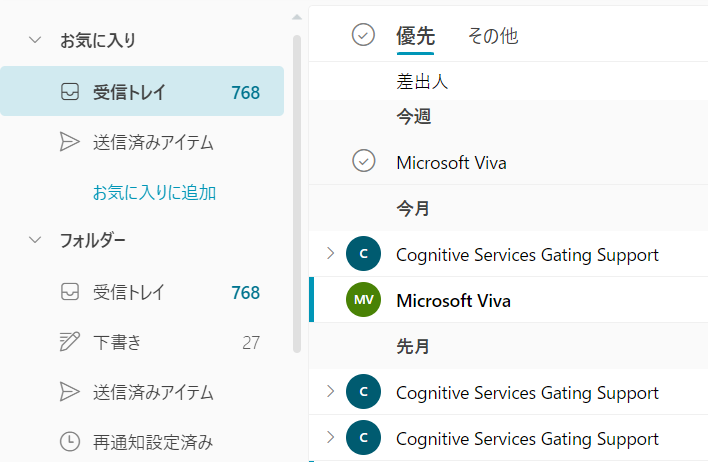
Task: Toggle the select-all circle beside 優先 tab
Action: (x=363, y=35)
